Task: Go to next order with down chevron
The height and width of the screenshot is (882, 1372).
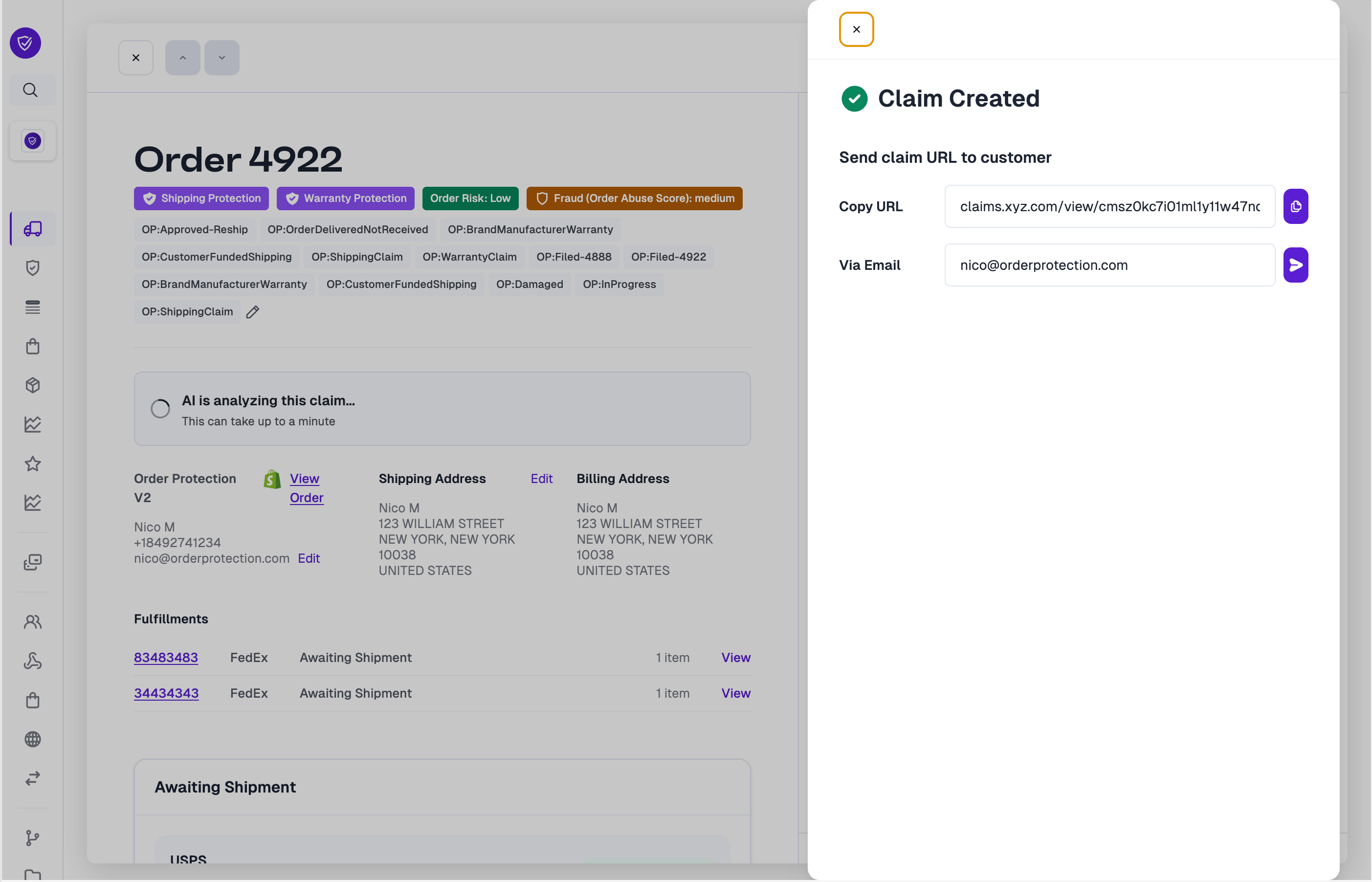Action: (x=221, y=58)
